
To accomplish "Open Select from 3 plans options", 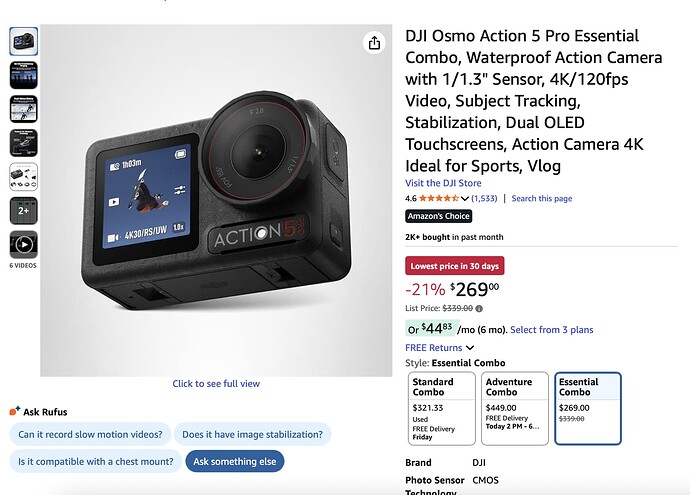I will point(551,330).
